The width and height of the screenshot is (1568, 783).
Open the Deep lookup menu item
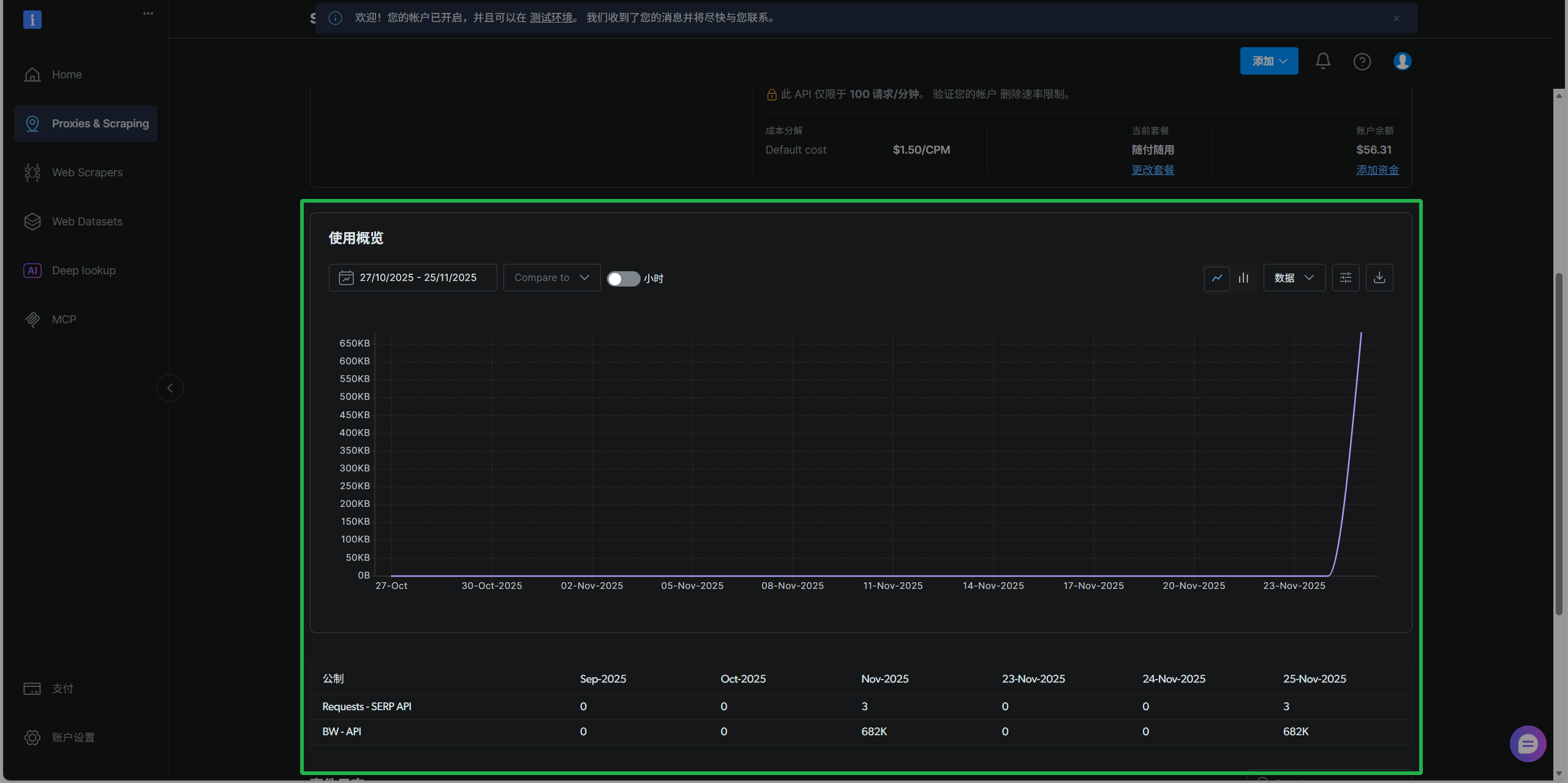click(x=83, y=271)
